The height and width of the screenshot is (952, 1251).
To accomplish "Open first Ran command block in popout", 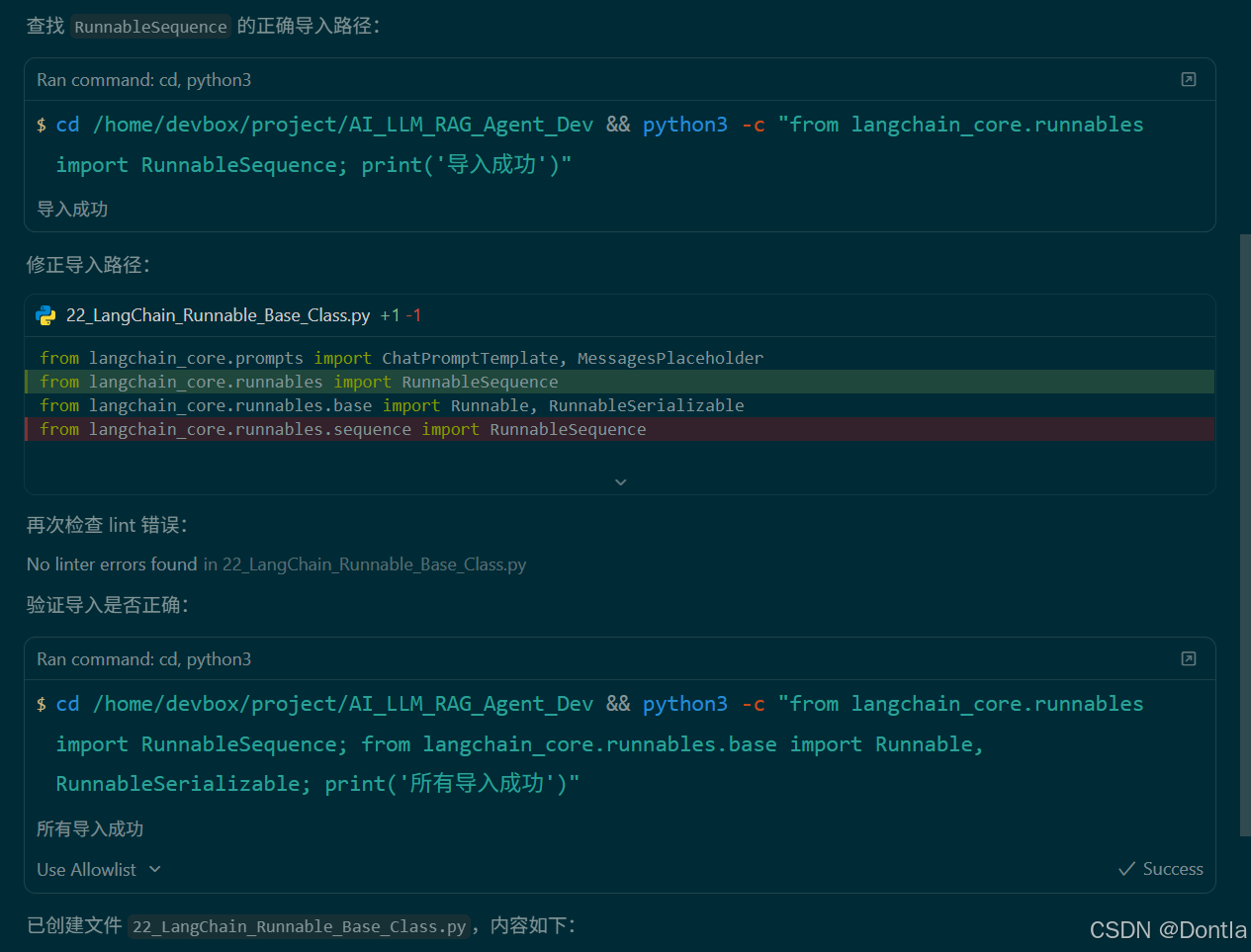I will [x=1189, y=79].
